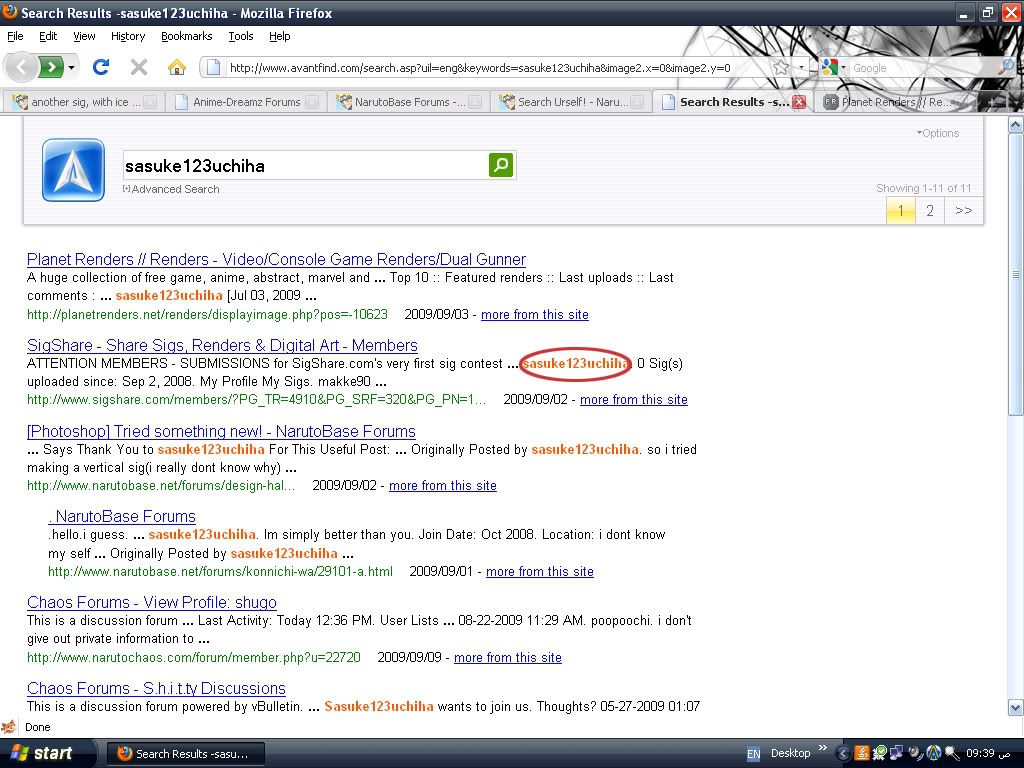The width and height of the screenshot is (1024, 768).
Task: Open 'Chaos Forums - S.h.i.t.ty Discussions'
Action: click(156, 688)
